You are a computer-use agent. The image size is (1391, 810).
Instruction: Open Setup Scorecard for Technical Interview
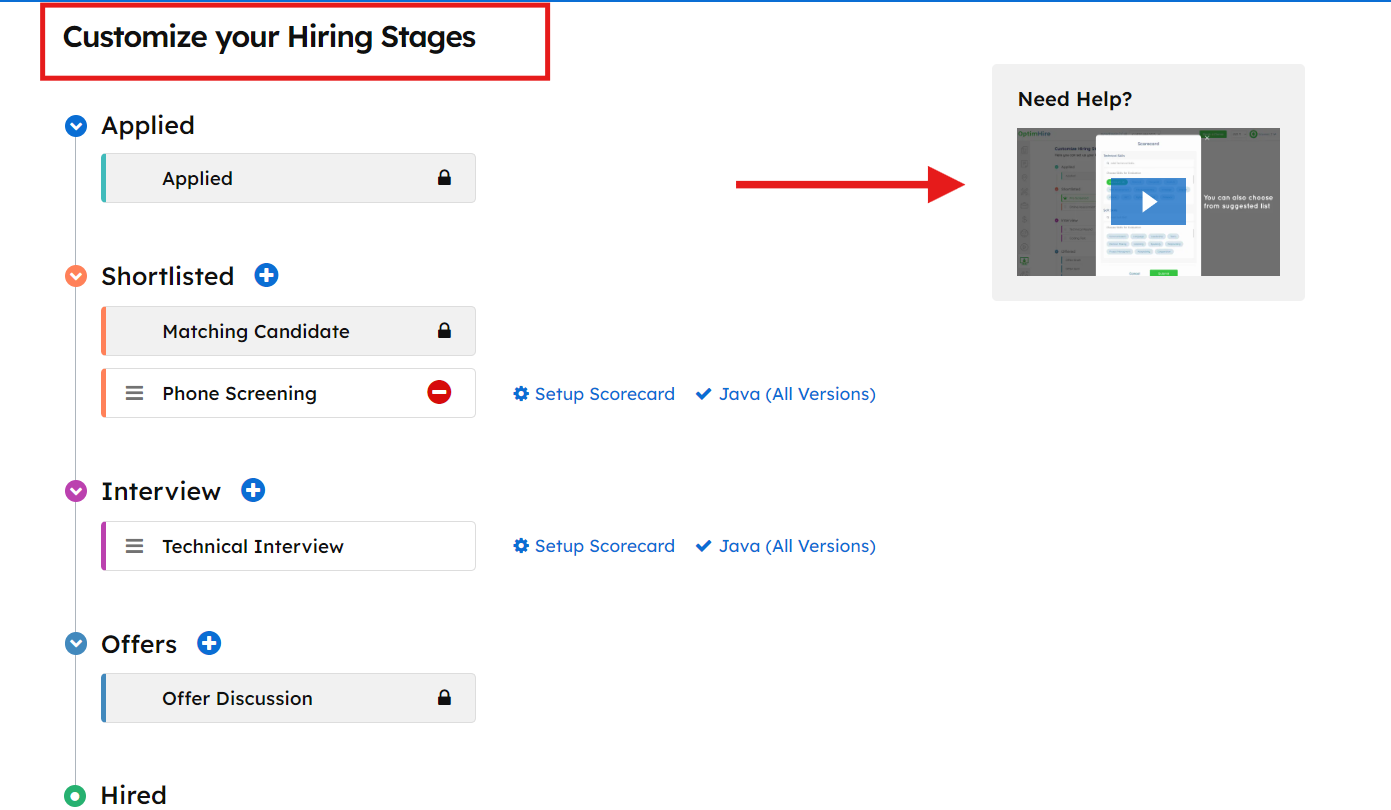(x=594, y=546)
